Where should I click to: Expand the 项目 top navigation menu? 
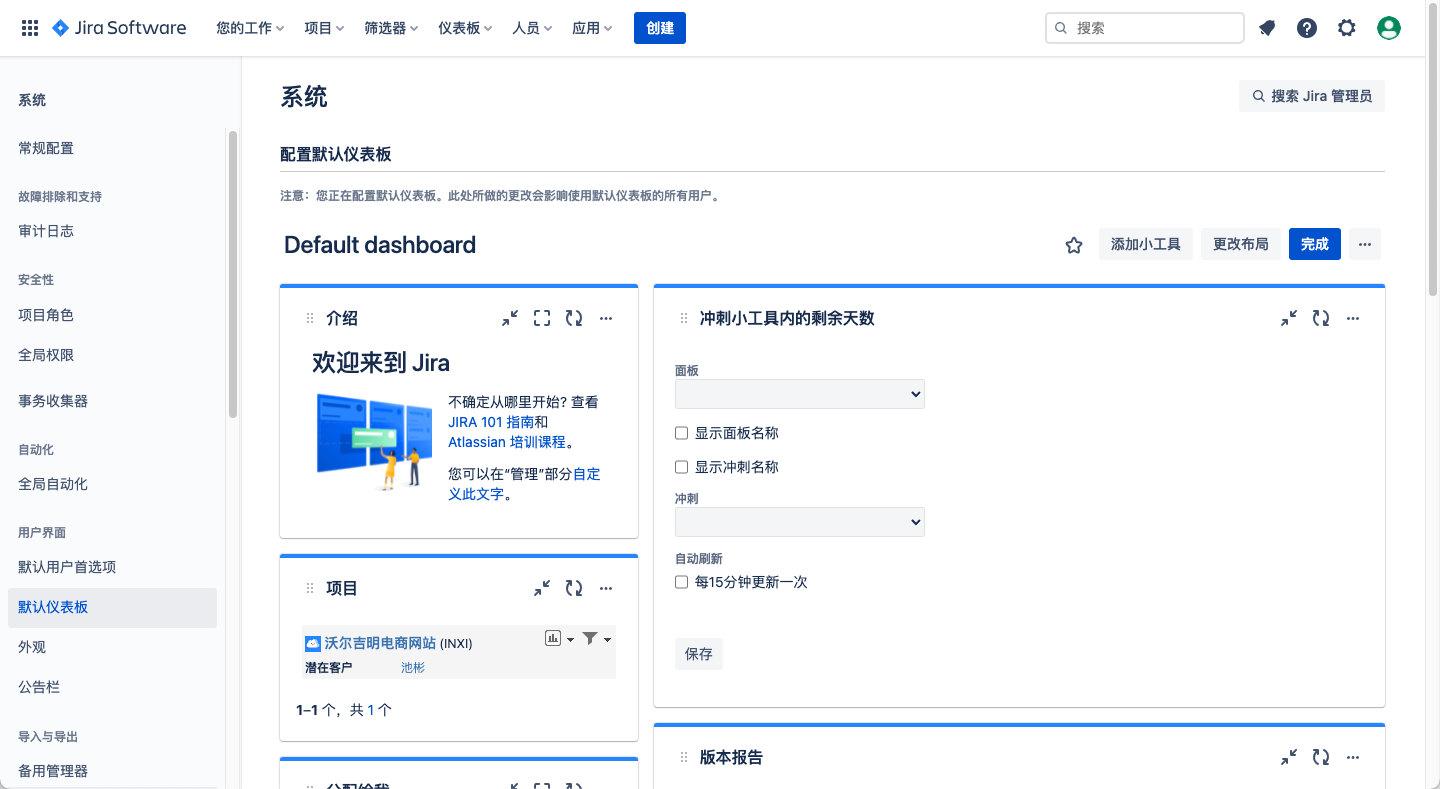click(324, 28)
